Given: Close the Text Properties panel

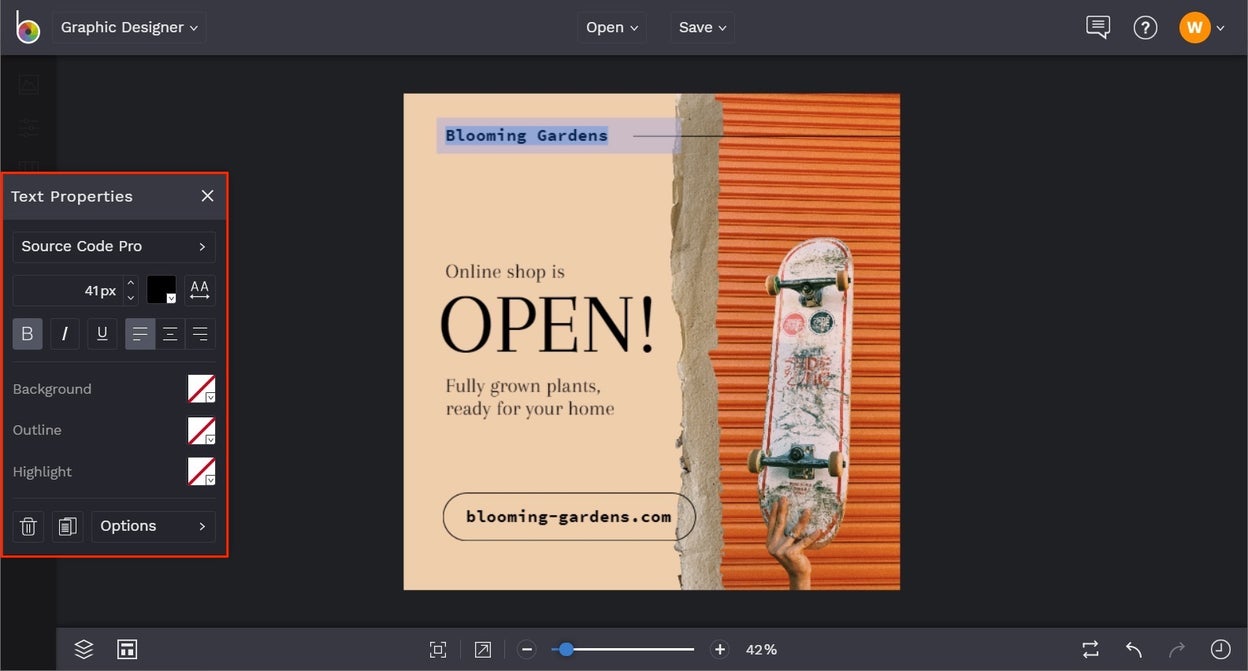Looking at the screenshot, I should pyautogui.click(x=207, y=196).
